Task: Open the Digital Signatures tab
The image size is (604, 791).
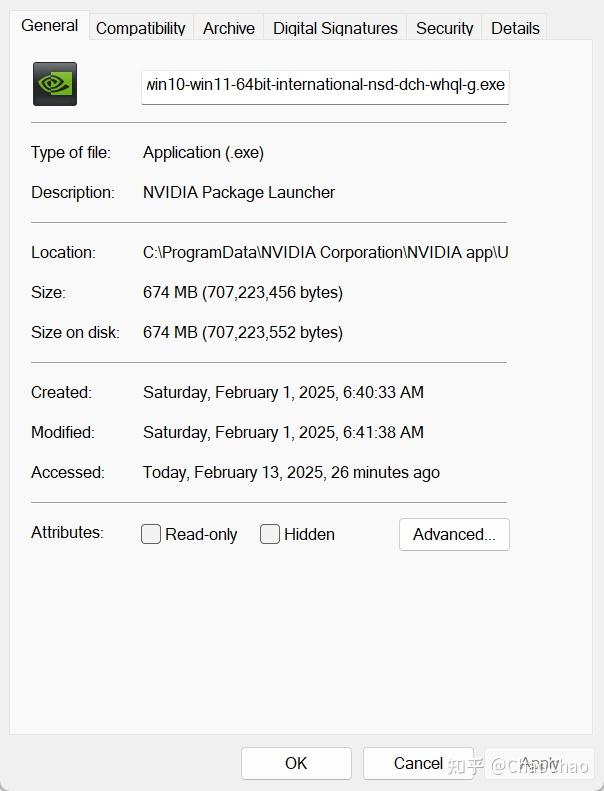Action: [x=335, y=28]
